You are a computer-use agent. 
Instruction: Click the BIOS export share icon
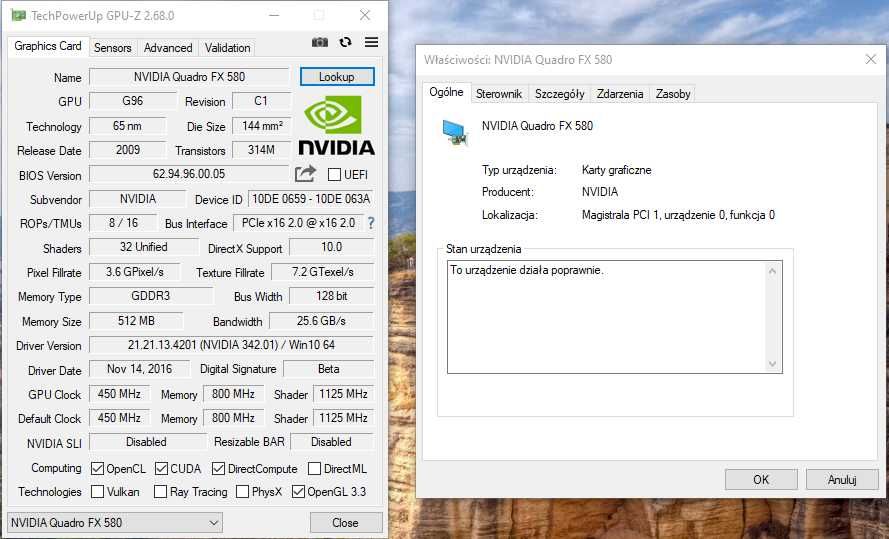tap(305, 173)
